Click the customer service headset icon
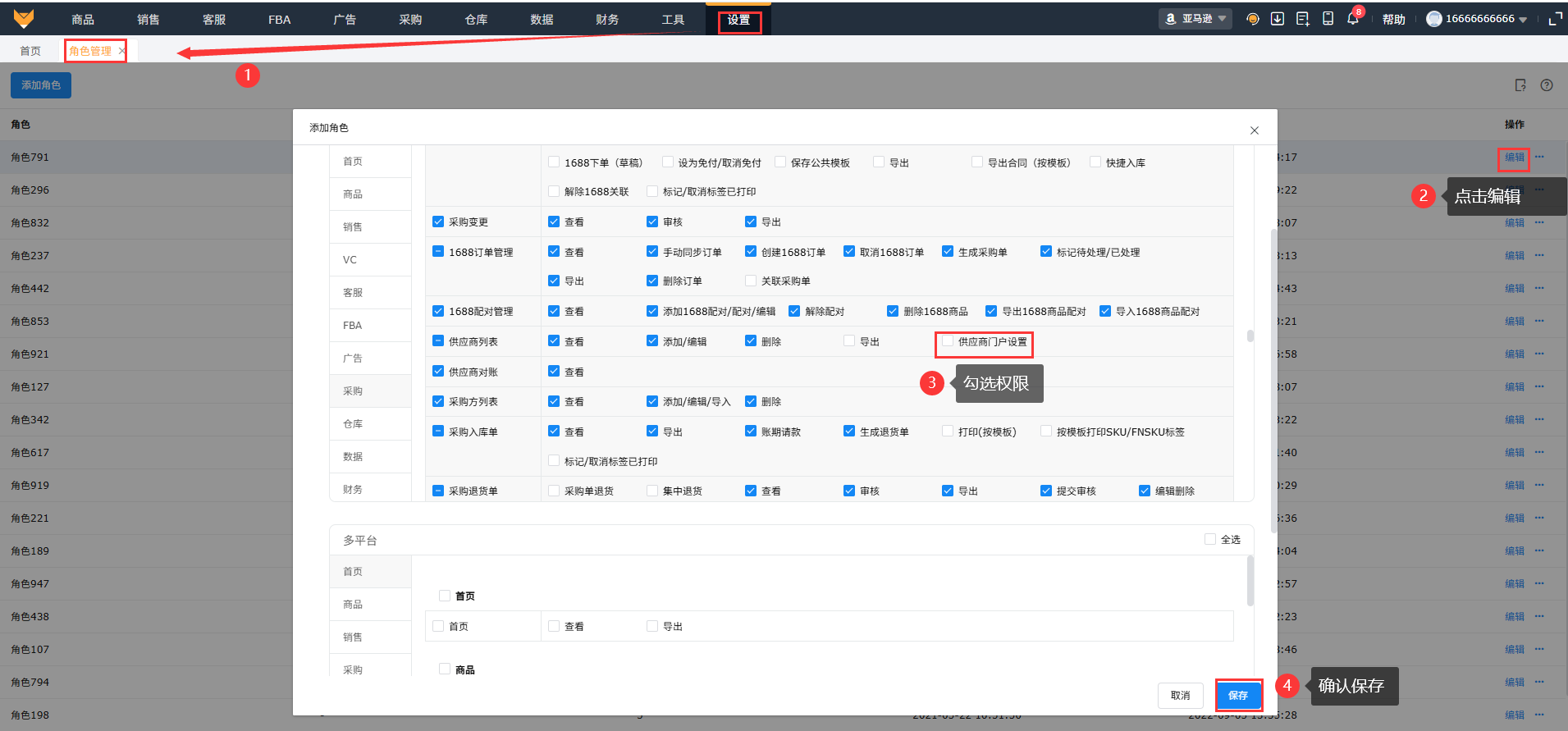 pos(1252,19)
